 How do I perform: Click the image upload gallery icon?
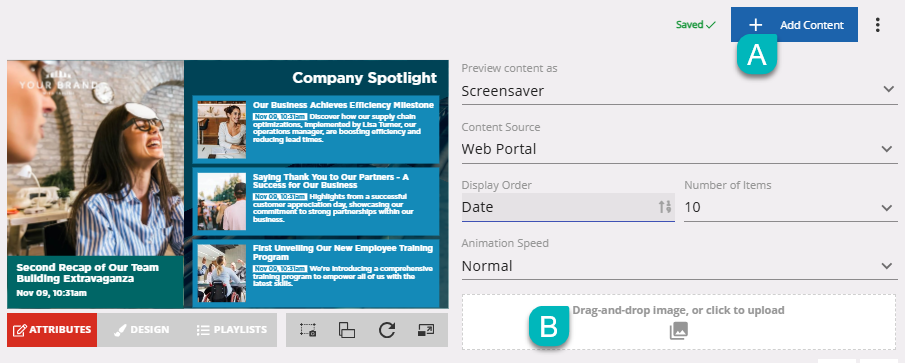pyautogui.click(x=679, y=331)
